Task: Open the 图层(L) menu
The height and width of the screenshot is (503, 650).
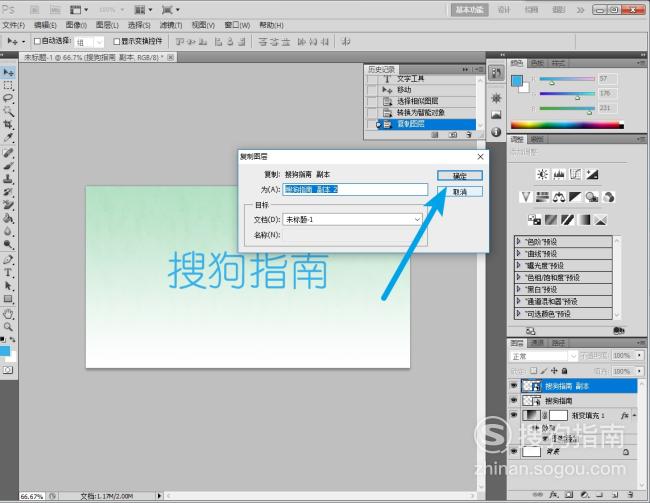Action: (107, 25)
